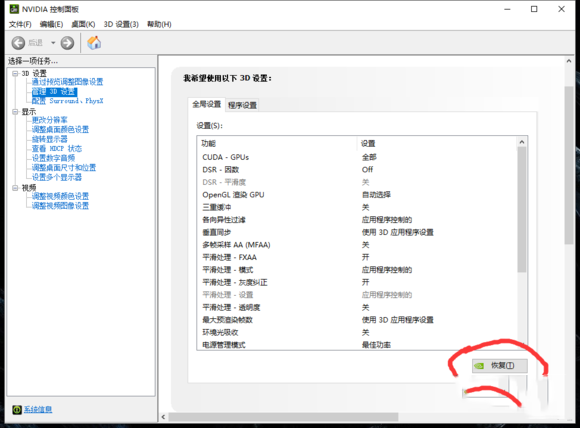580x428 pixels.
Task: Maximize the NVIDIA control panel window
Action: click(534, 9)
